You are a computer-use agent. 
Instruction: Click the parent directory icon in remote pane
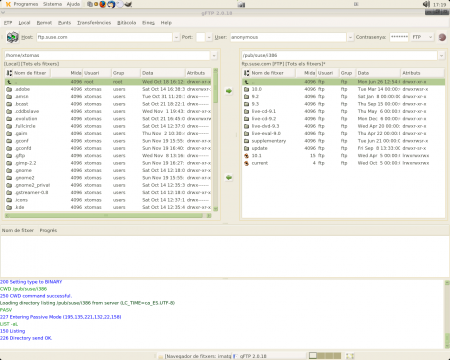[247, 82]
